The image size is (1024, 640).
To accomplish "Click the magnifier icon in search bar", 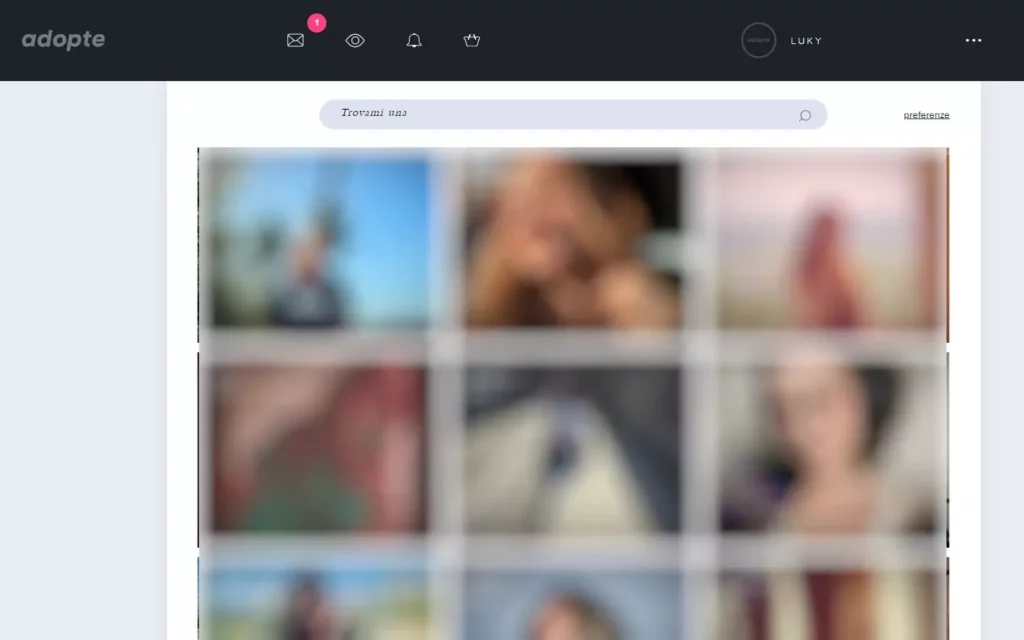I will (x=804, y=115).
